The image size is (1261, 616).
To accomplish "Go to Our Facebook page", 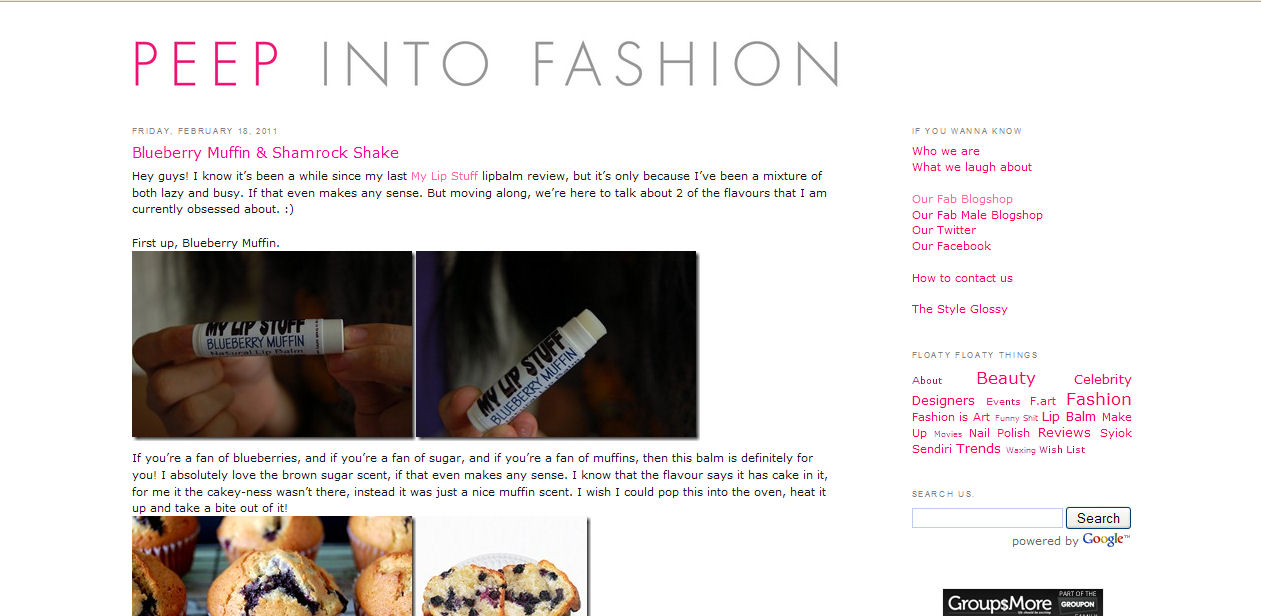I will [951, 246].
